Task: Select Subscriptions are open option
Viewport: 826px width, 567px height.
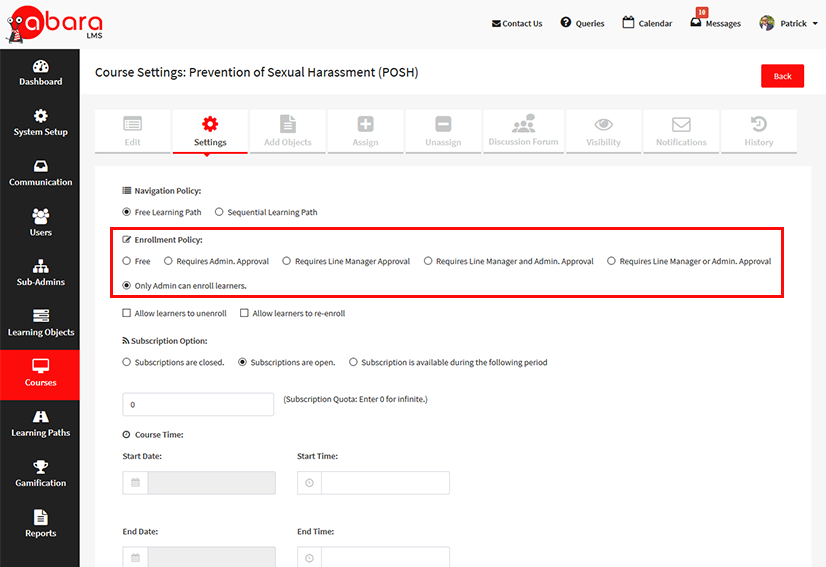Action: coord(242,362)
